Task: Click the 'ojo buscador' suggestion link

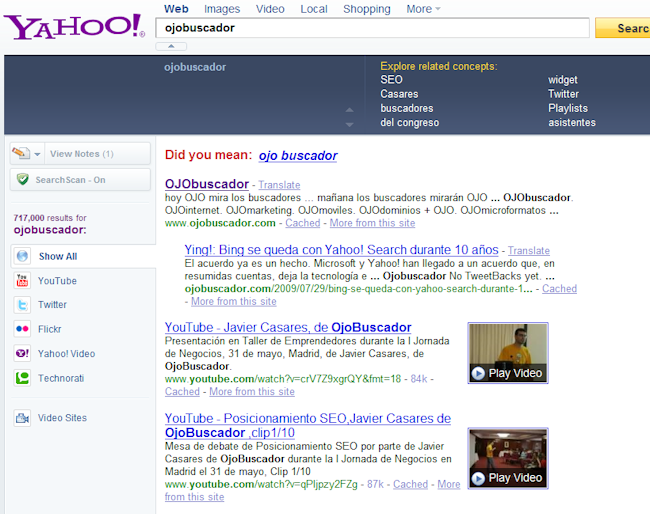Action: (x=298, y=155)
